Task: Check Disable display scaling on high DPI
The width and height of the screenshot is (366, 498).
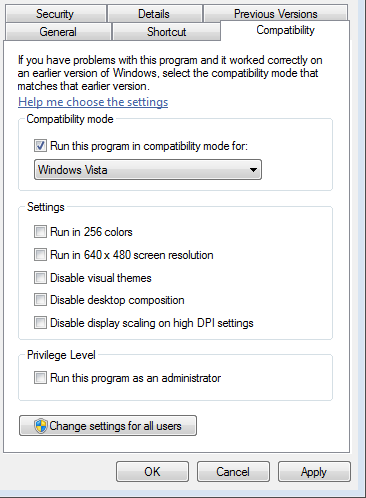Action: 40,323
